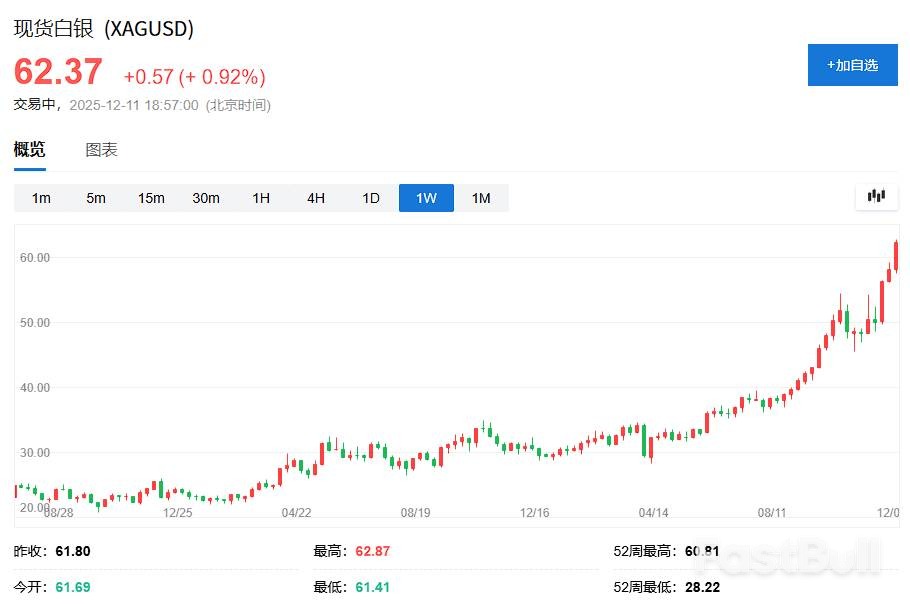Viewport: 910px width, 604px height.
Task: Select the 1m timeframe
Action: (x=41, y=198)
